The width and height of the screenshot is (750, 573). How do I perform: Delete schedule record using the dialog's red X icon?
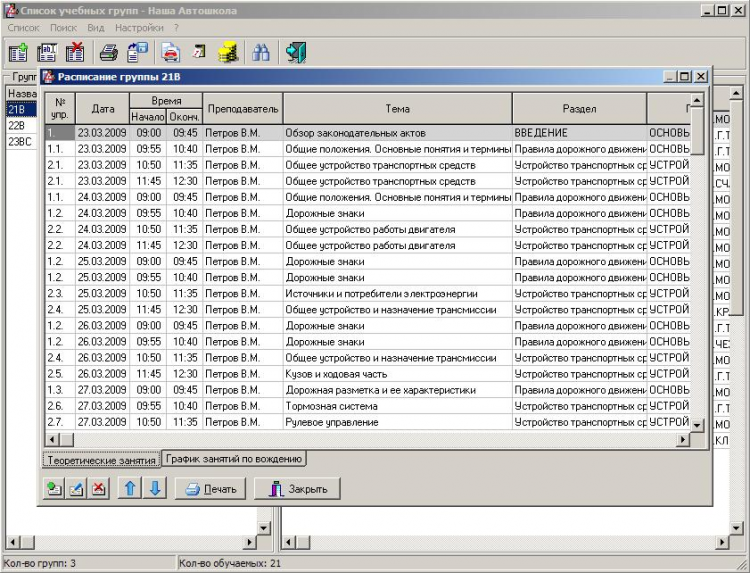click(99, 489)
